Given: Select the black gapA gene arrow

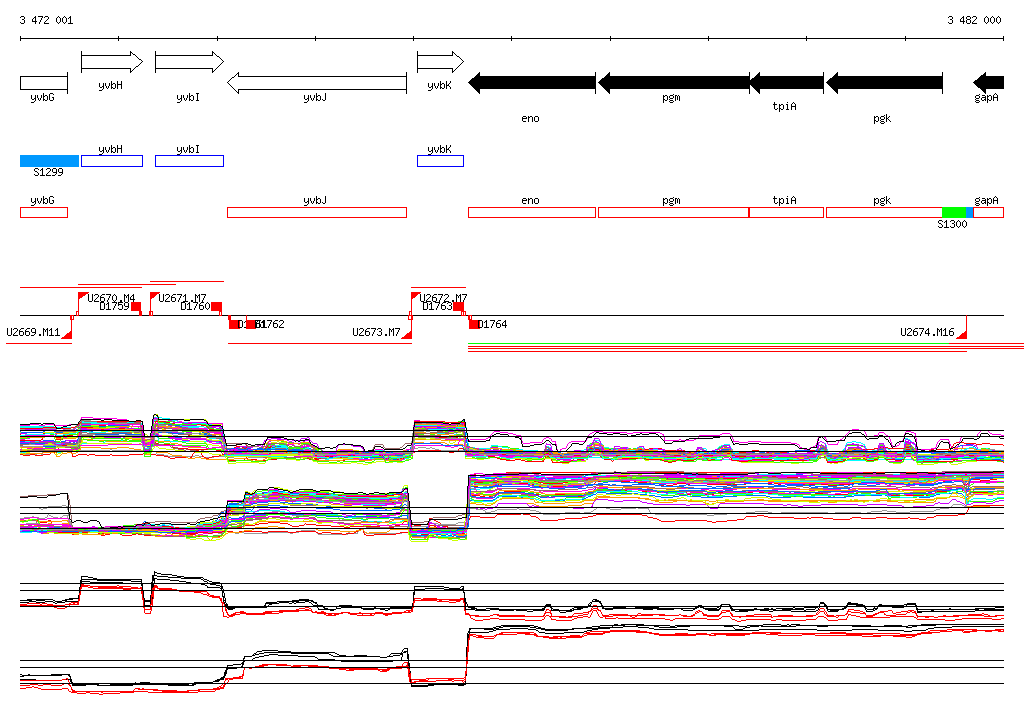Looking at the screenshot, I should tap(988, 83).
